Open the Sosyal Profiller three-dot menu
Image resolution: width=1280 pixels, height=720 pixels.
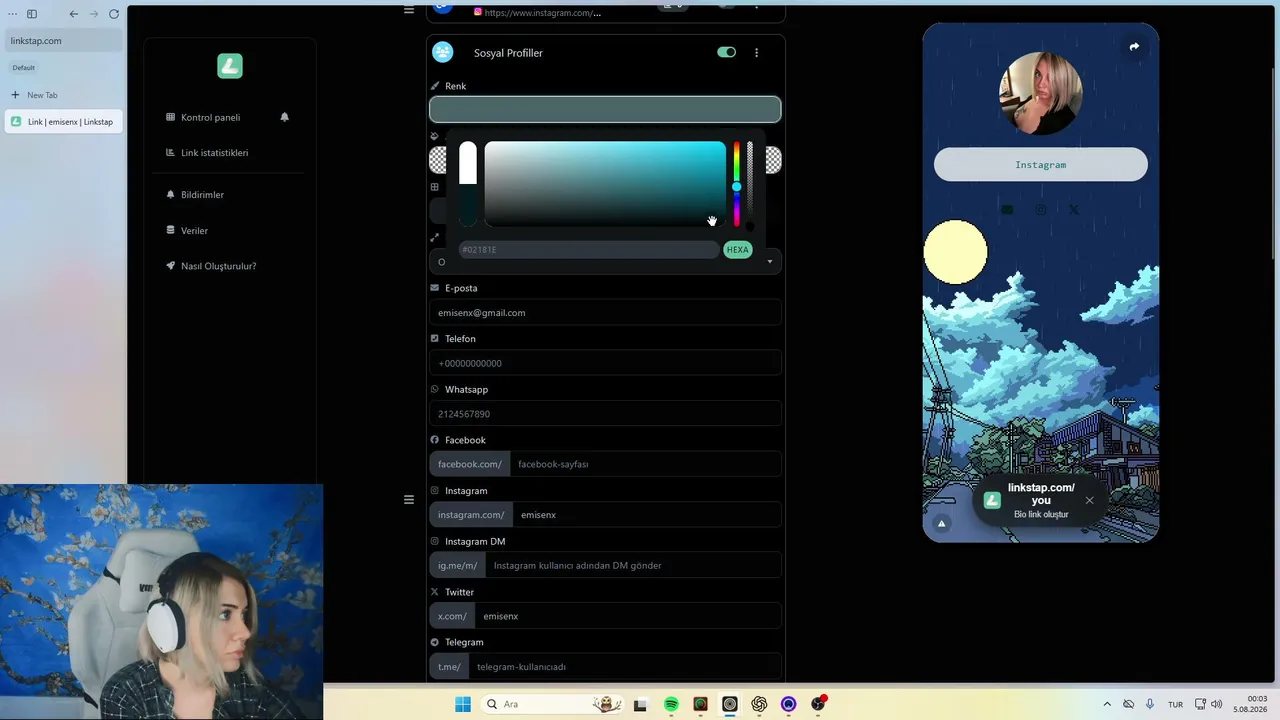tap(756, 52)
